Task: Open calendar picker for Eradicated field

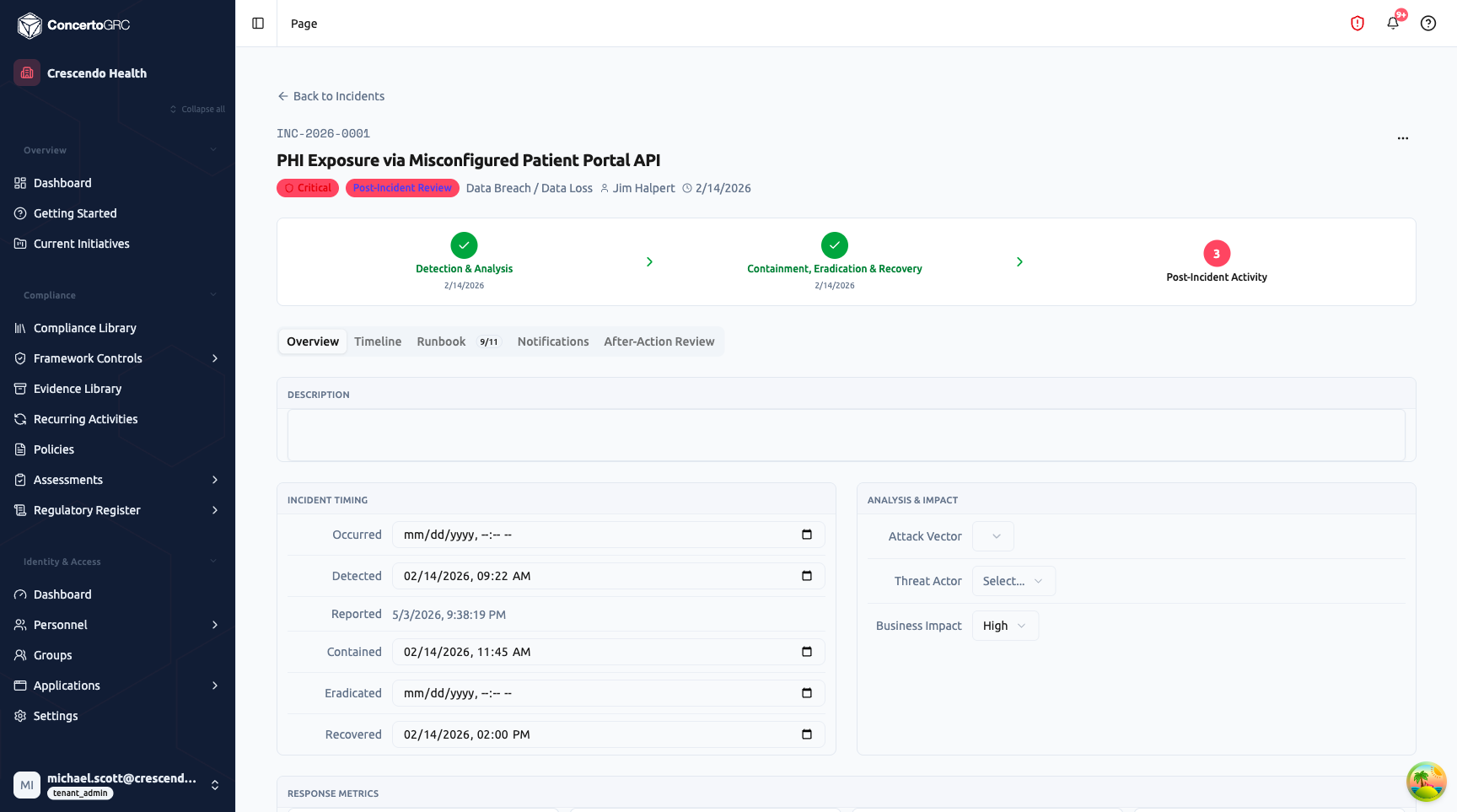Action: (x=807, y=693)
